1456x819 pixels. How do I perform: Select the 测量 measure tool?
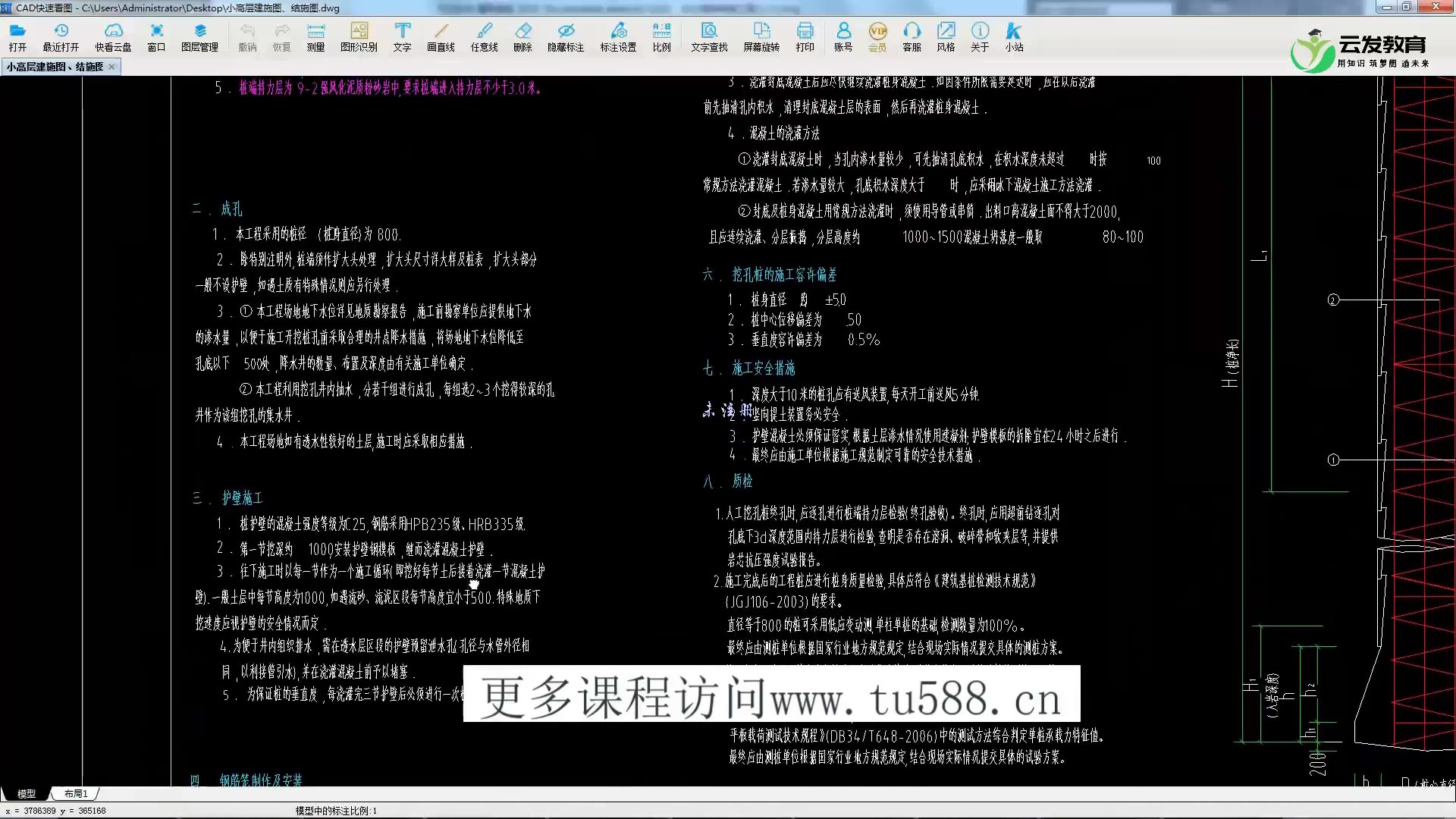click(x=315, y=36)
